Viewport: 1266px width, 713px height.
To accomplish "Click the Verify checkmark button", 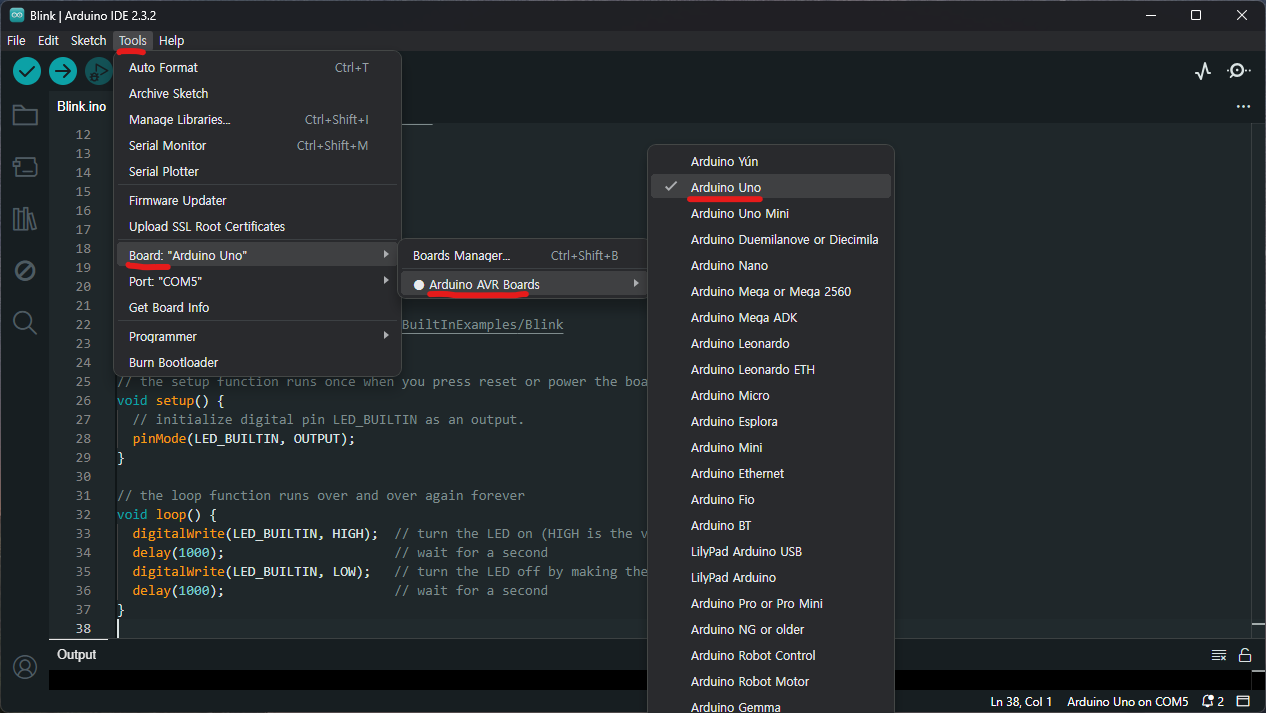I will 27,71.
